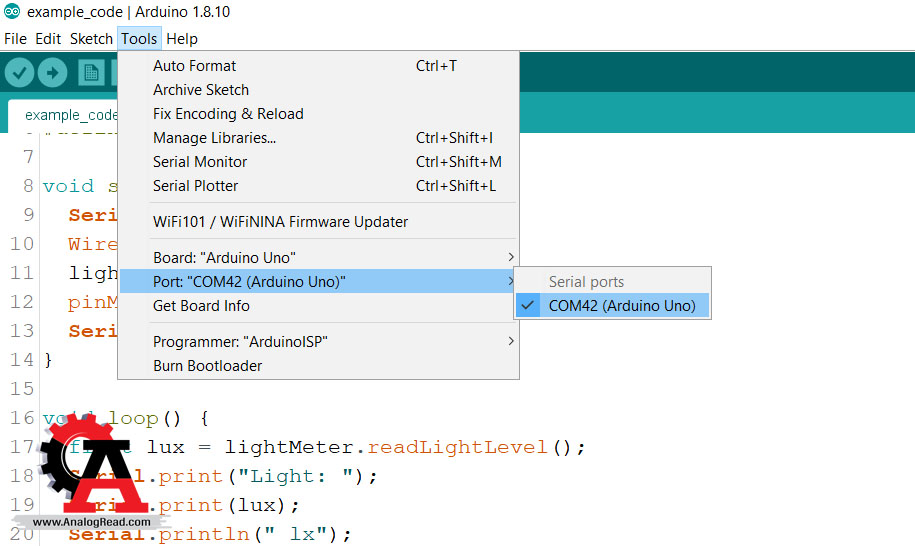The image size is (915, 546).
Task: Select Get Board Info entry
Action: (319, 306)
